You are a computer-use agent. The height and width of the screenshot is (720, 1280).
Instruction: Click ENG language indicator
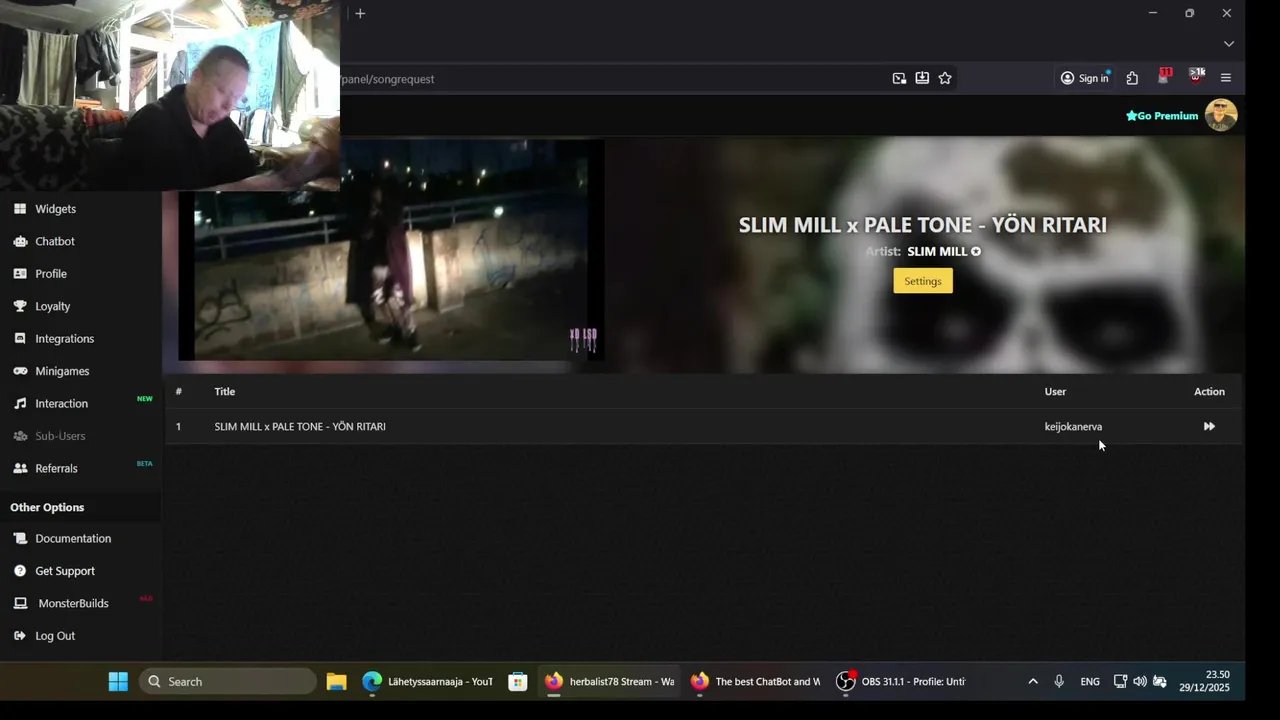pyautogui.click(x=1090, y=682)
